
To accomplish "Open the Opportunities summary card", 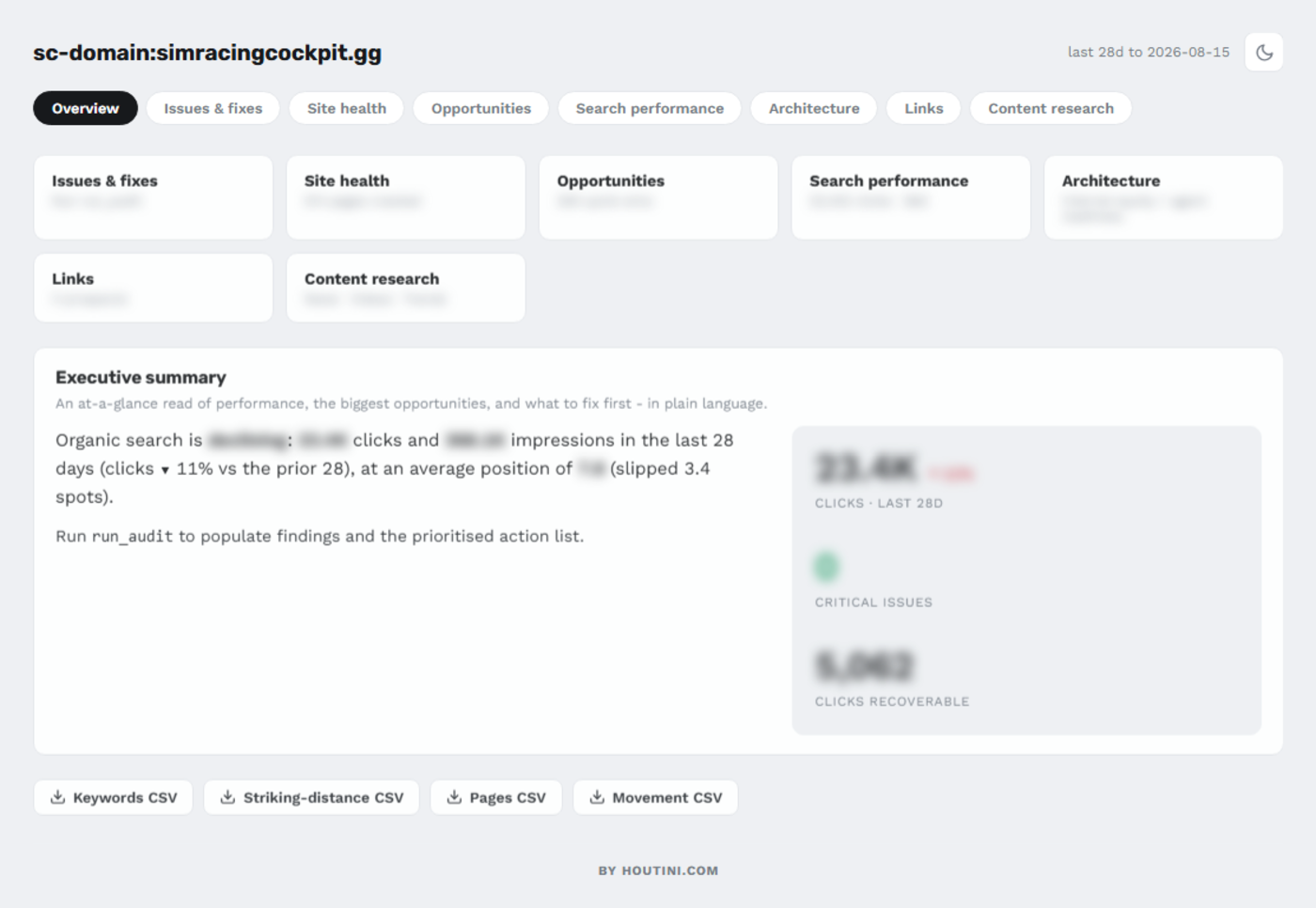I will pyautogui.click(x=659, y=197).
